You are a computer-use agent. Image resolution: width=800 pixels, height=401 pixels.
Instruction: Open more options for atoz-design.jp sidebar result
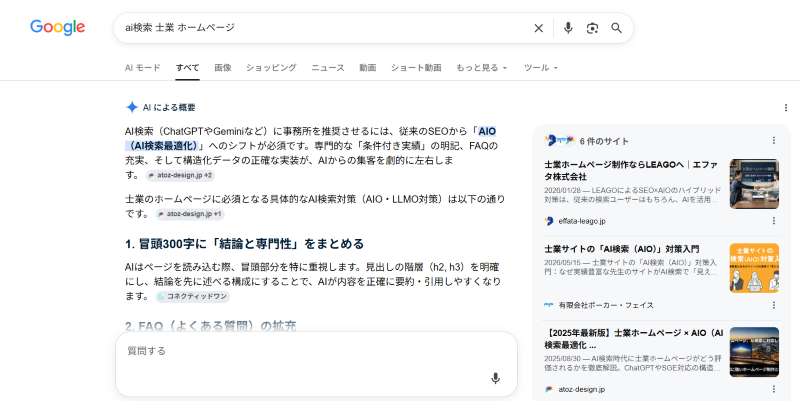coord(773,389)
